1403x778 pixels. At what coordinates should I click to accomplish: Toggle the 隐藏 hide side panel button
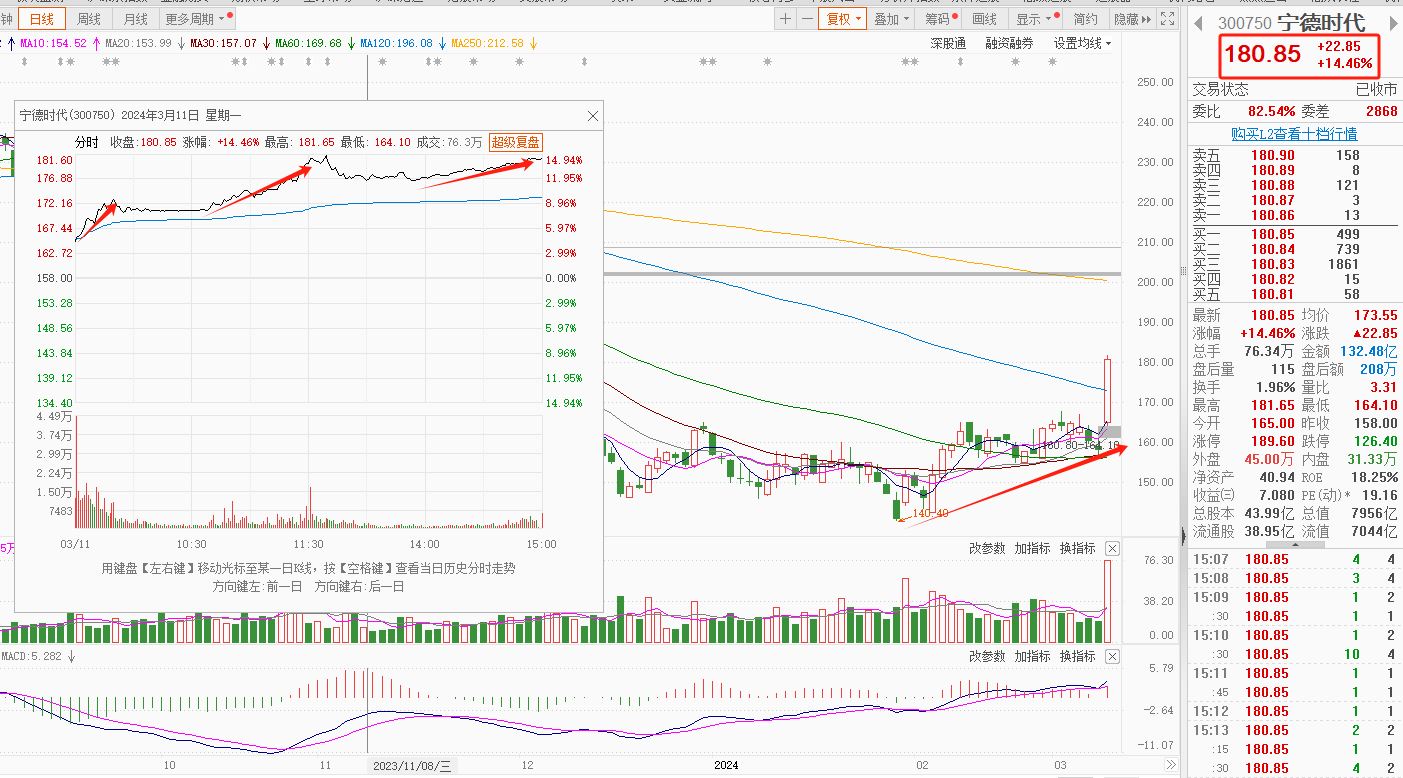[1132, 19]
